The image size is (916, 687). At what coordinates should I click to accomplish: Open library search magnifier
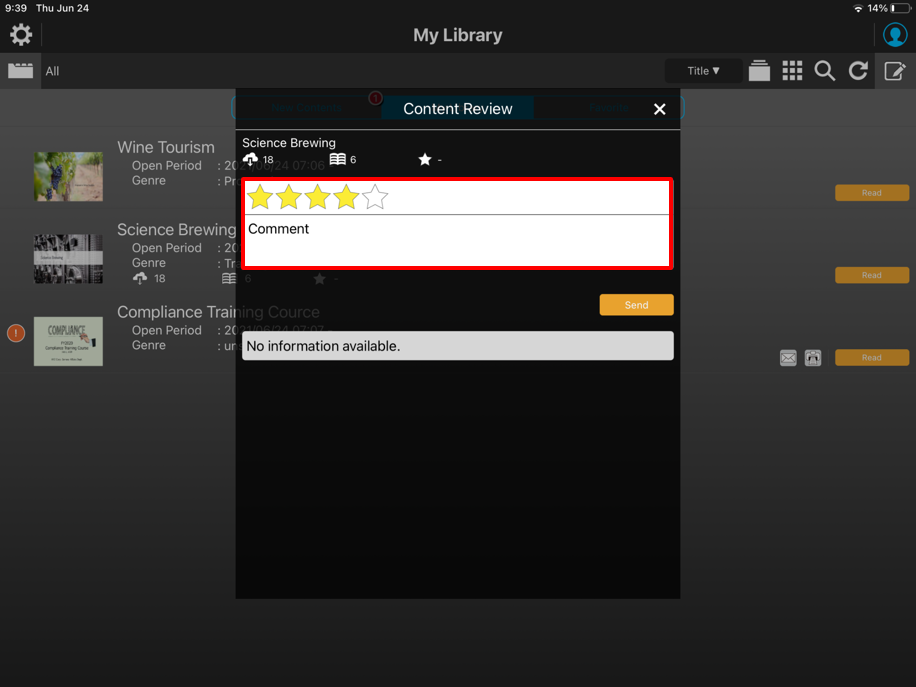click(825, 71)
